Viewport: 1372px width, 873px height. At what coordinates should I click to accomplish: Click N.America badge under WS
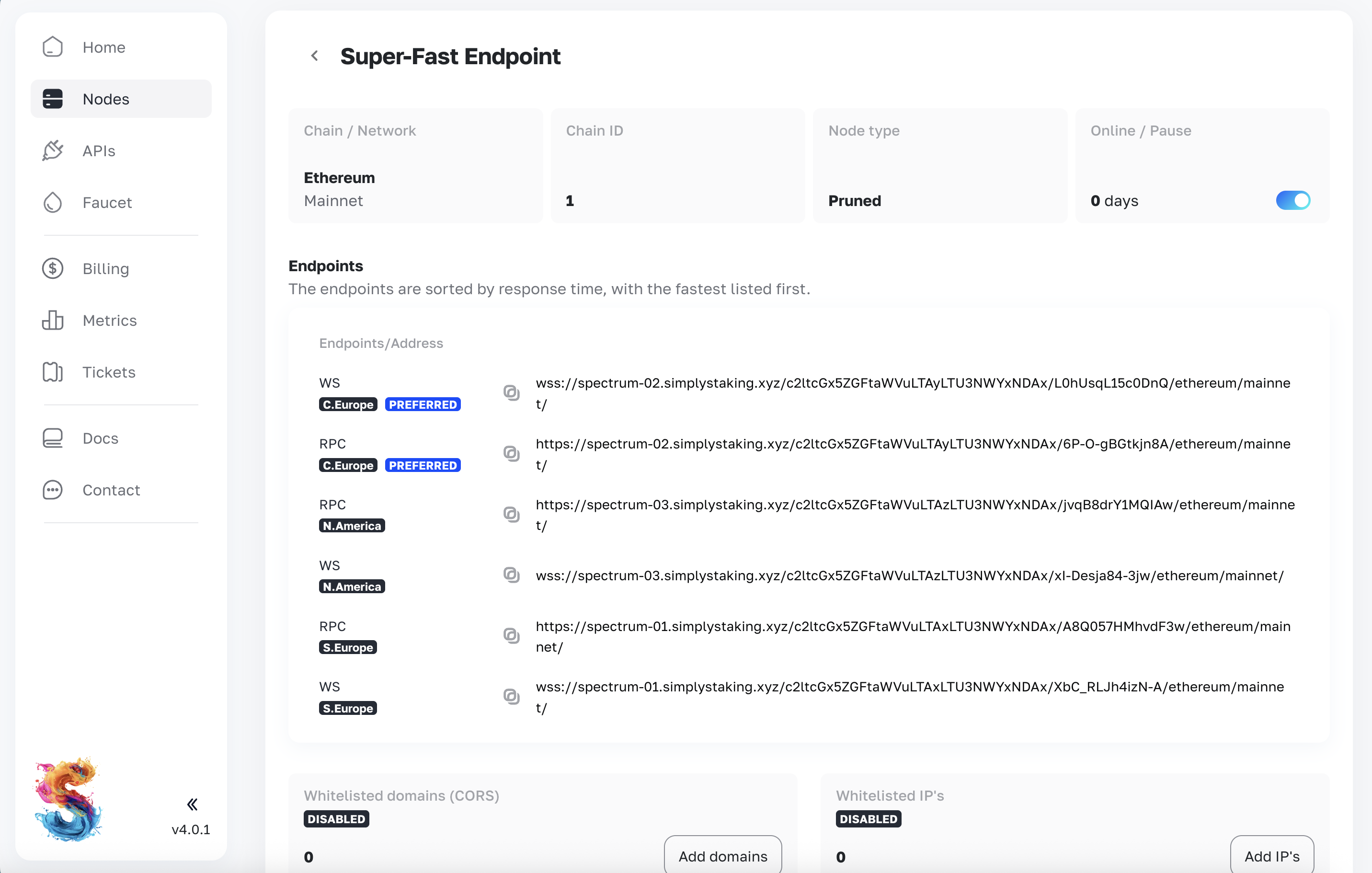352,587
